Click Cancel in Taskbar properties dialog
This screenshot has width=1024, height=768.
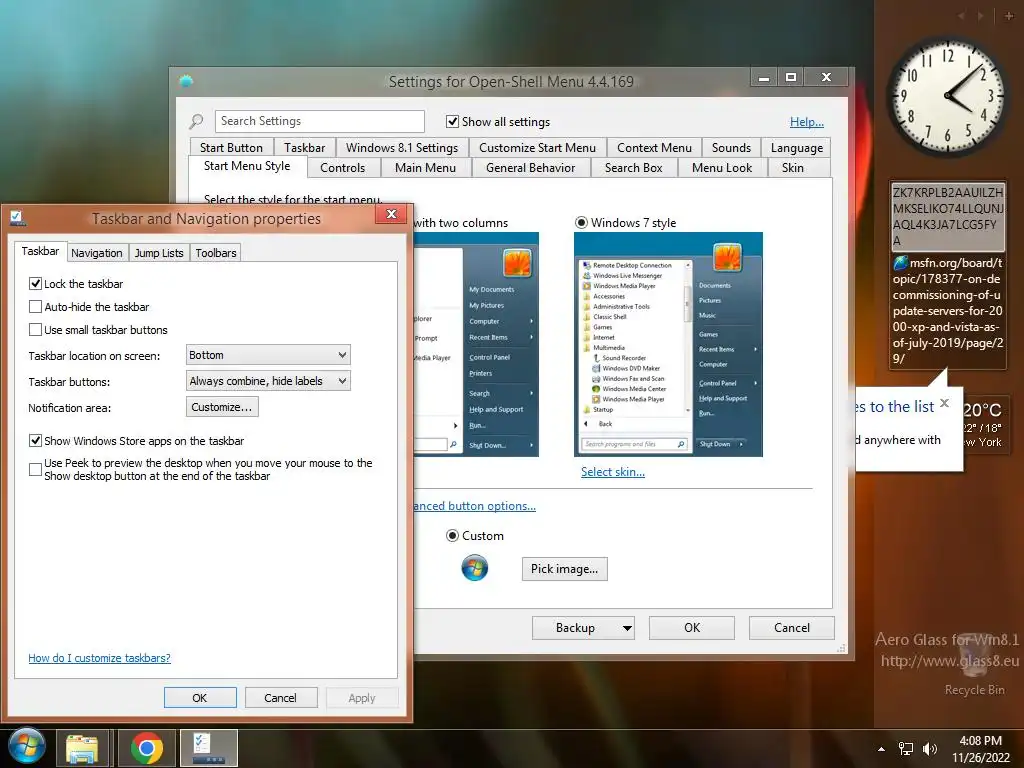point(281,697)
